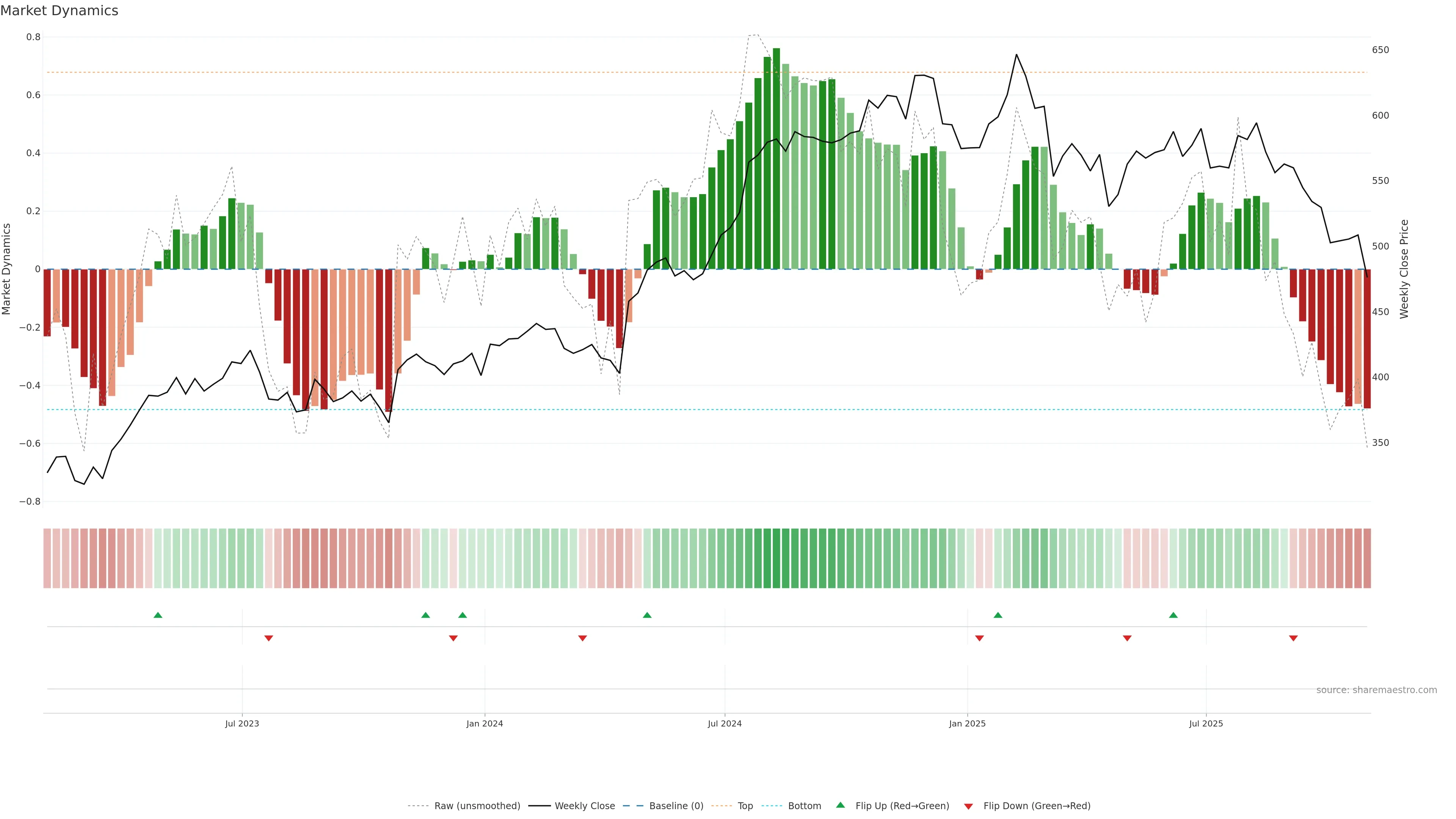Toggle the Baseline (0) legend entry
This screenshot has width=1456, height=819.
(x=676, y=806)
